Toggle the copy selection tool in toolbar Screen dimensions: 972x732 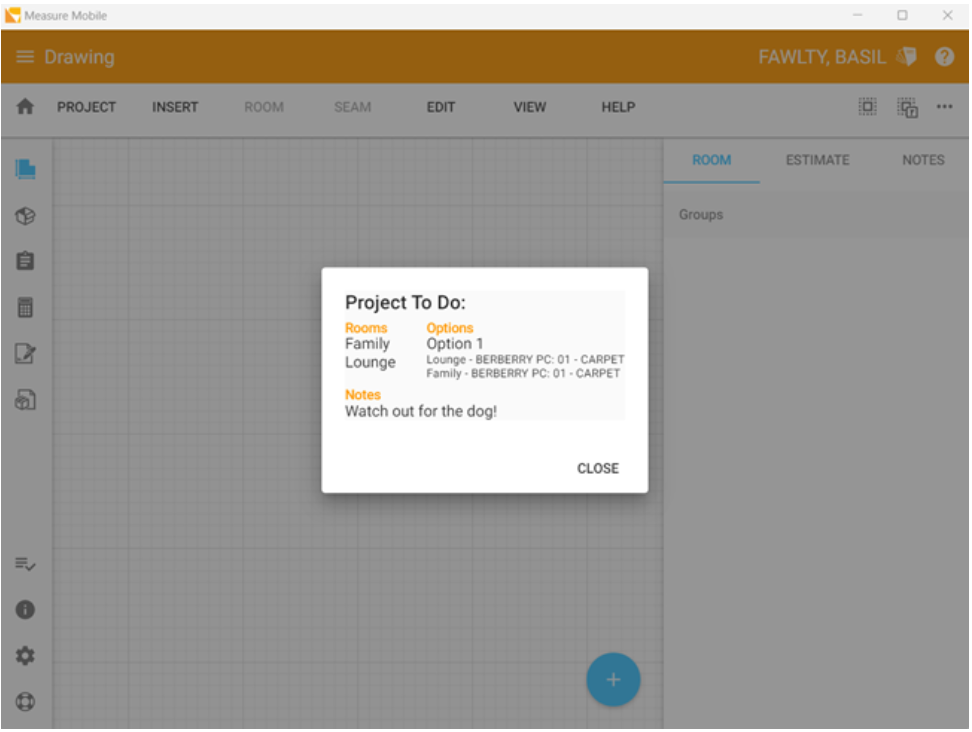point(907,106)
